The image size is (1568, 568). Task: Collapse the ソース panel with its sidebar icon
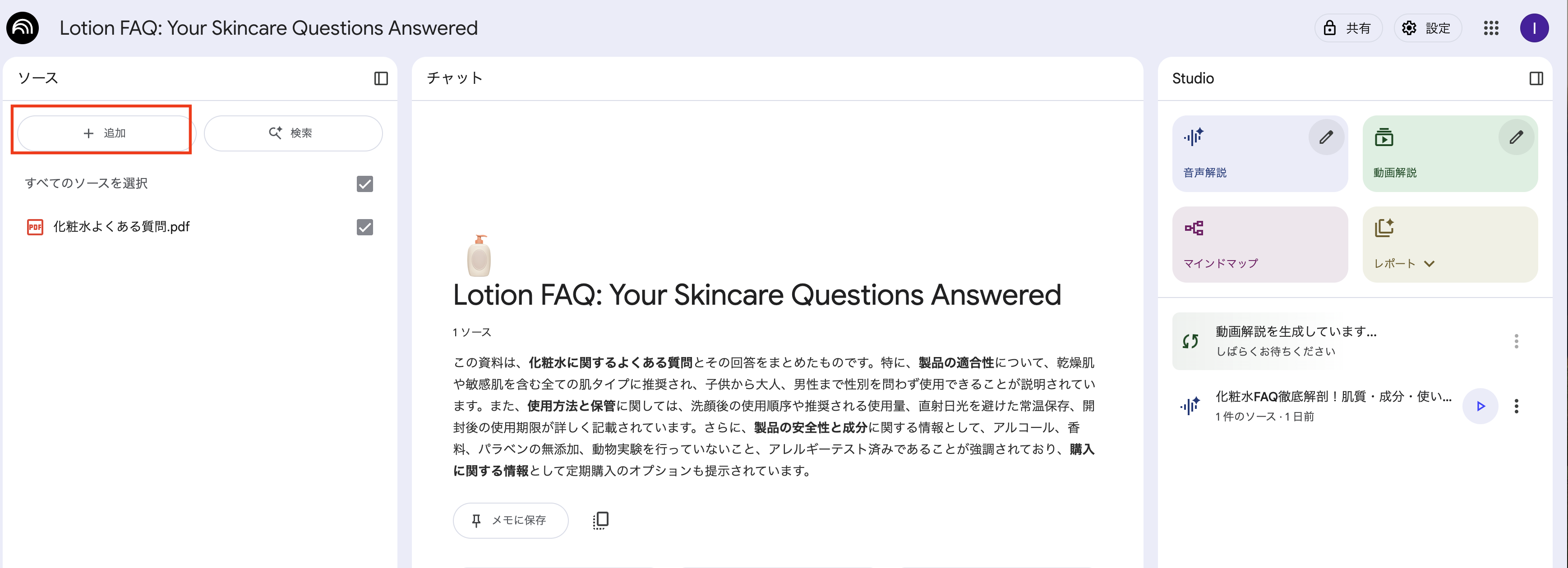point(381,78)
